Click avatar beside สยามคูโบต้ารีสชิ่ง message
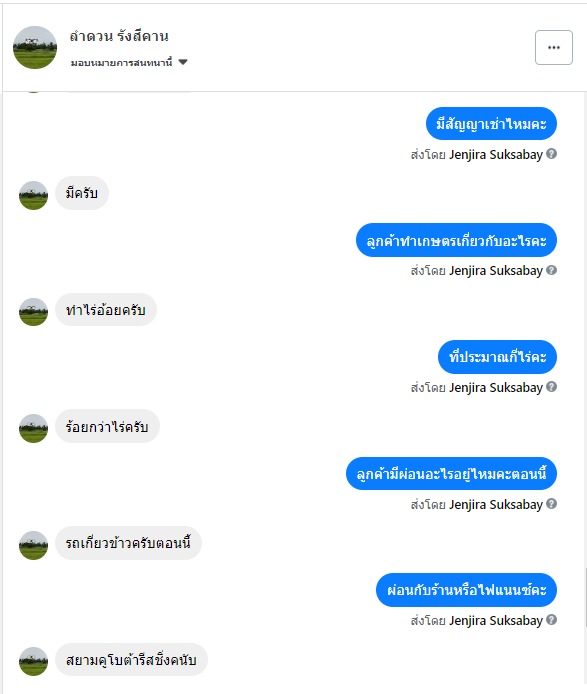 [x=33, y=661]
